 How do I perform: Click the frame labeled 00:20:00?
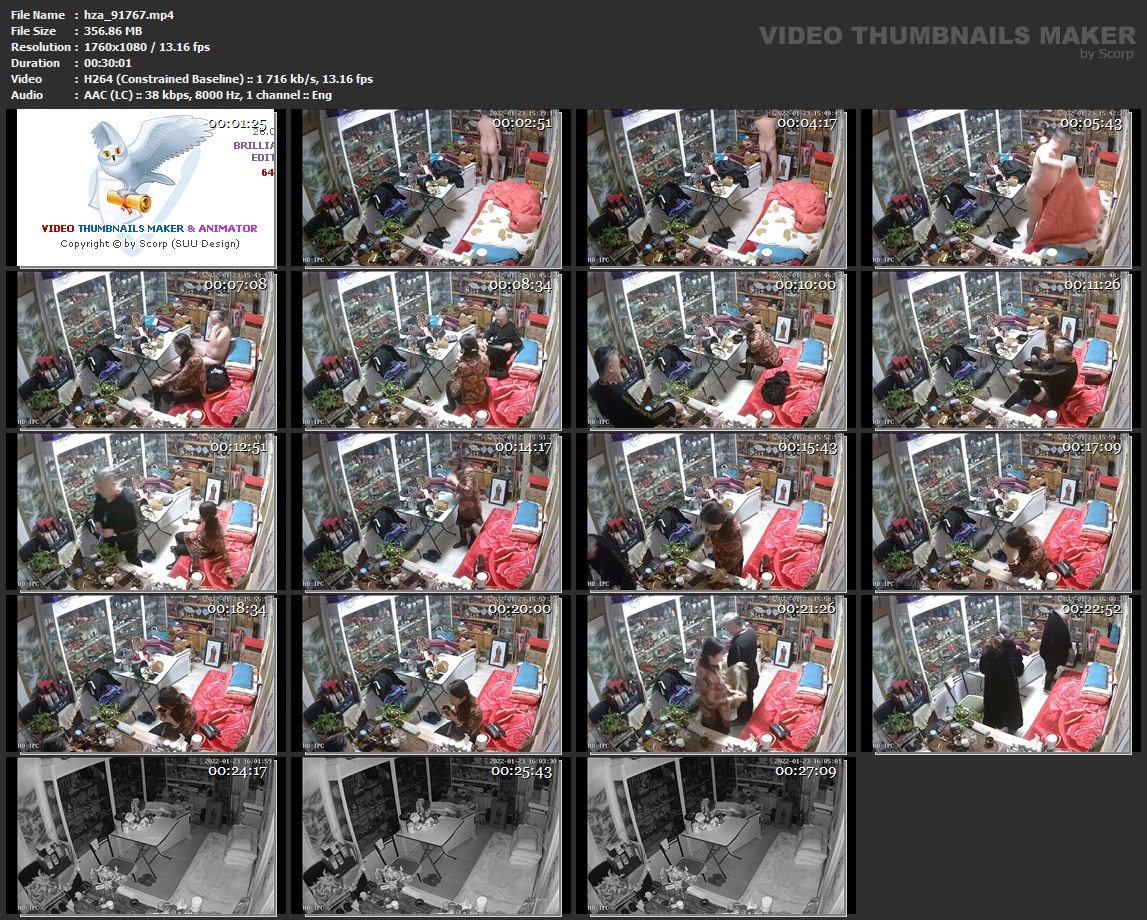431,674
